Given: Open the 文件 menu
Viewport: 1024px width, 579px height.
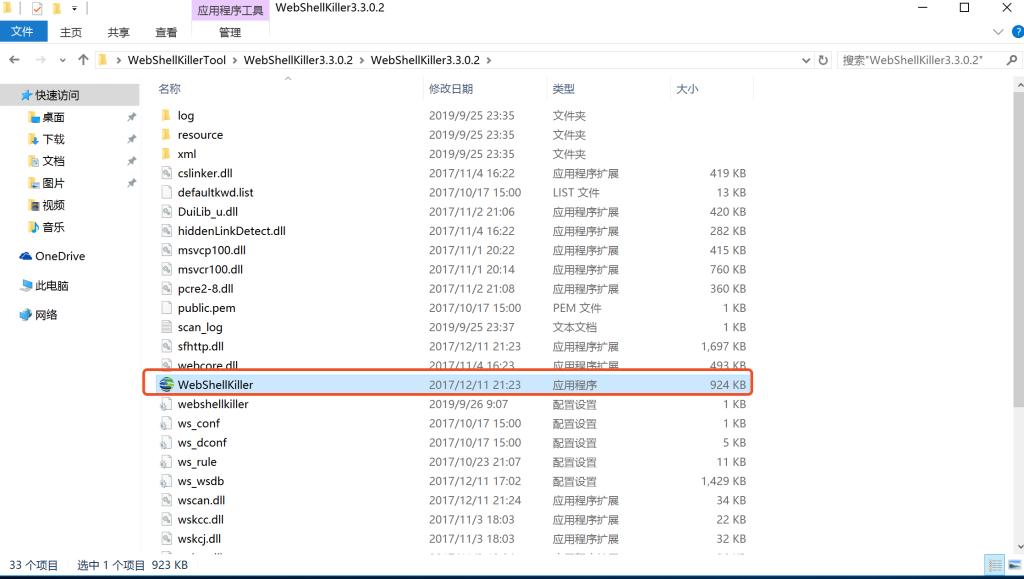Looking at the screenshot, I should pos(22,32).
